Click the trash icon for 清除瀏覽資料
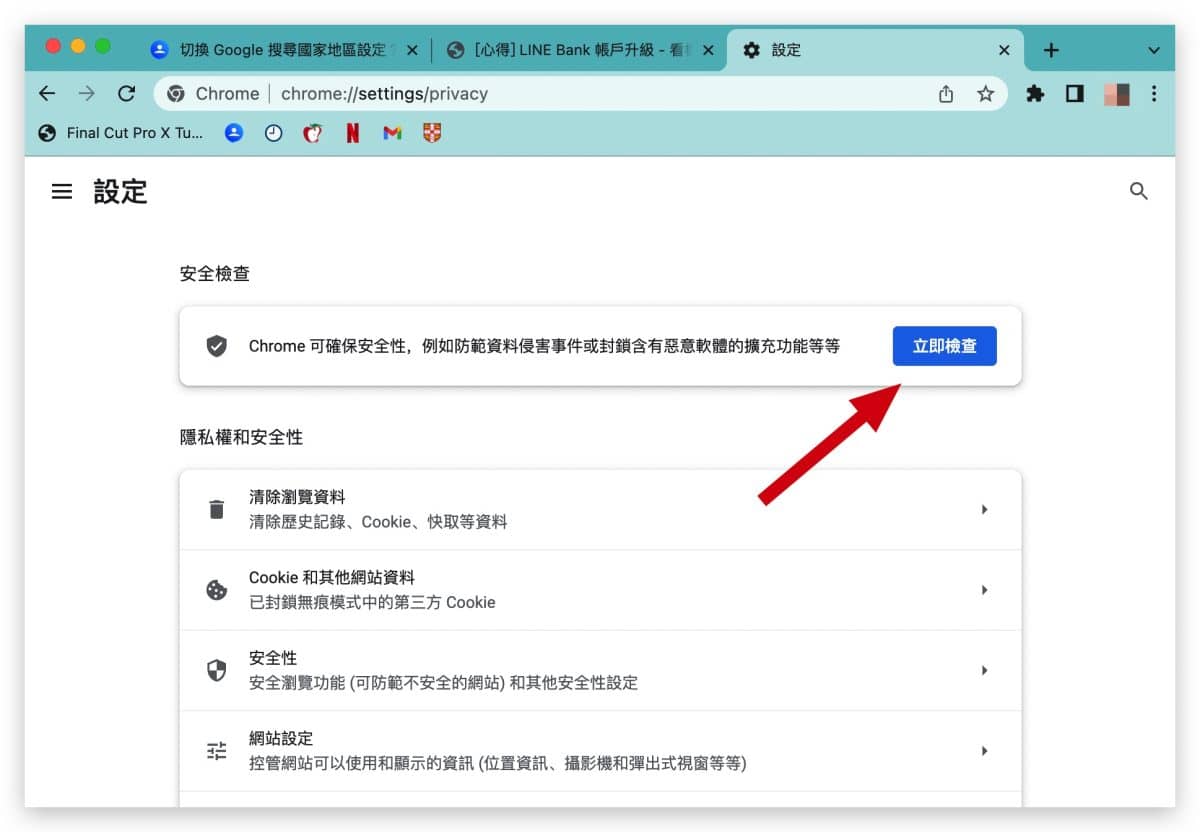1200x832 pixels. click(x=217, y=509)
